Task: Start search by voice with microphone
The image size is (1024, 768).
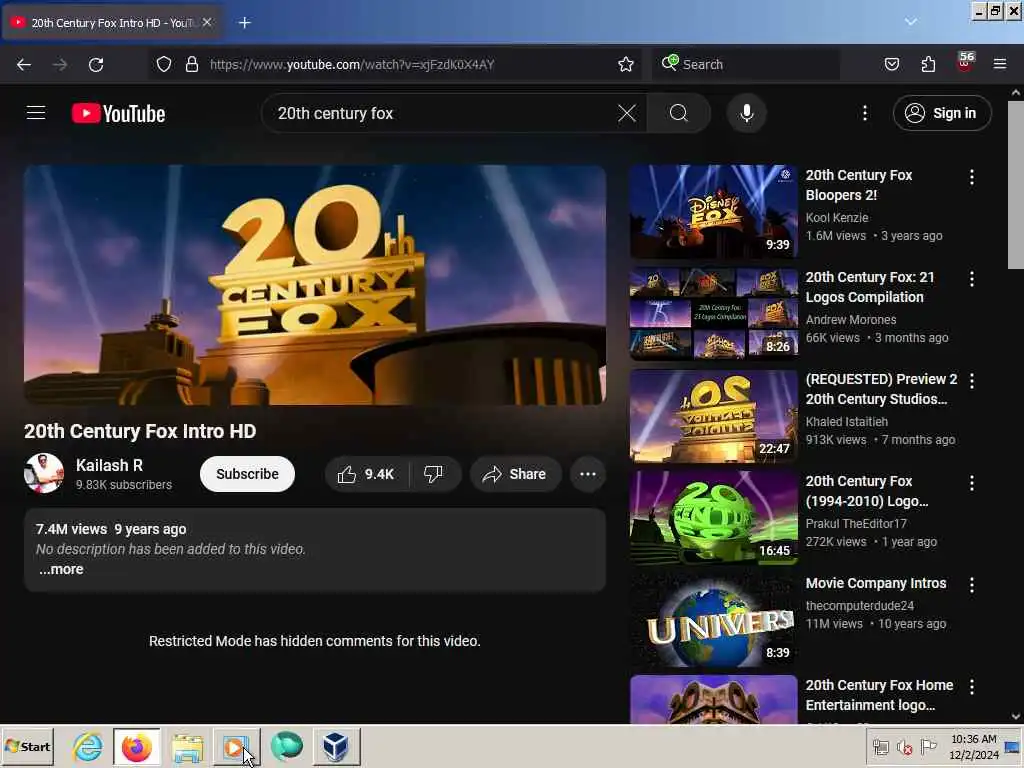Action: pyautogui.click(x=746, y=114)
